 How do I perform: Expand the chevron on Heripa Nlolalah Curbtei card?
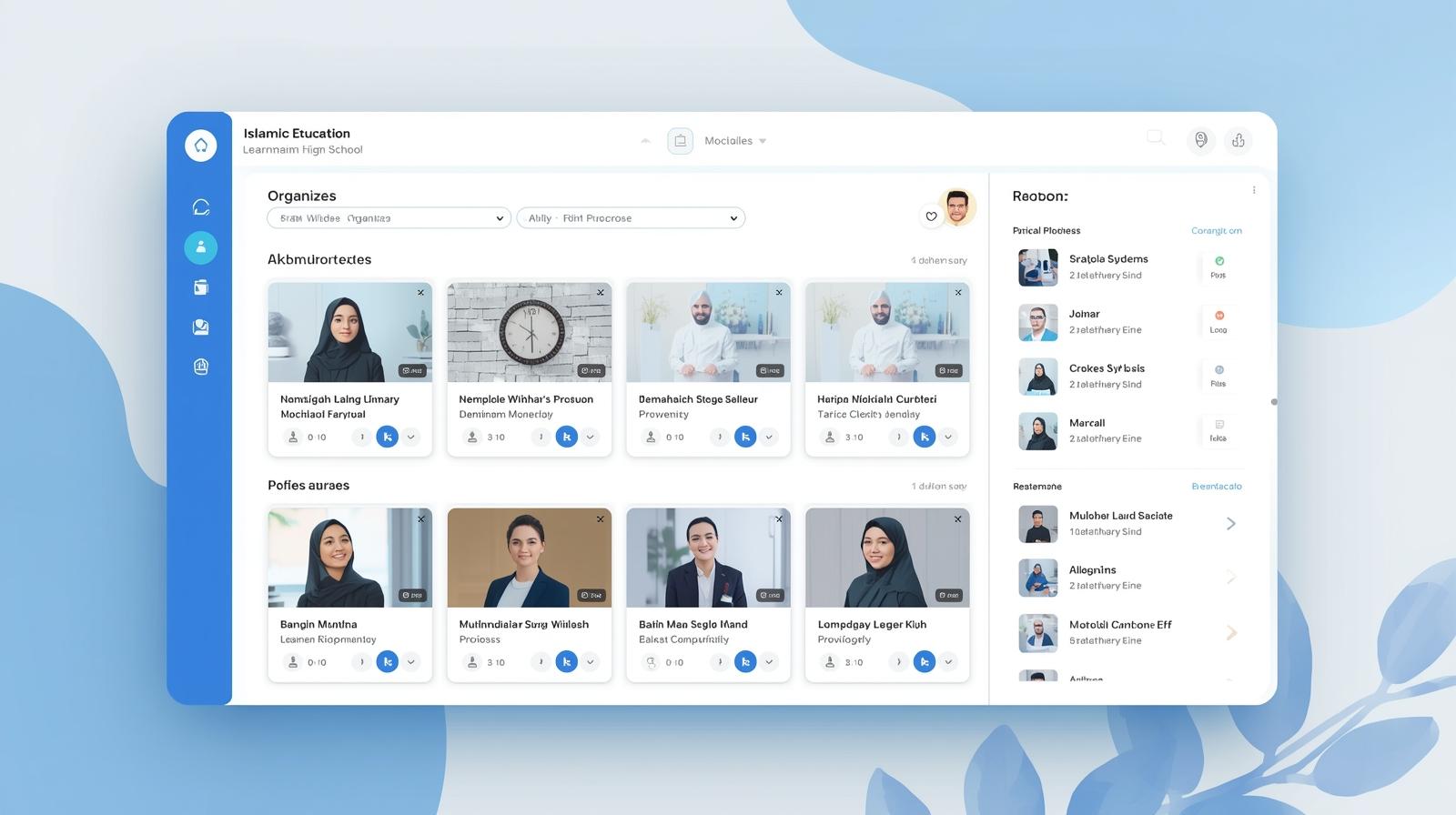948,438
